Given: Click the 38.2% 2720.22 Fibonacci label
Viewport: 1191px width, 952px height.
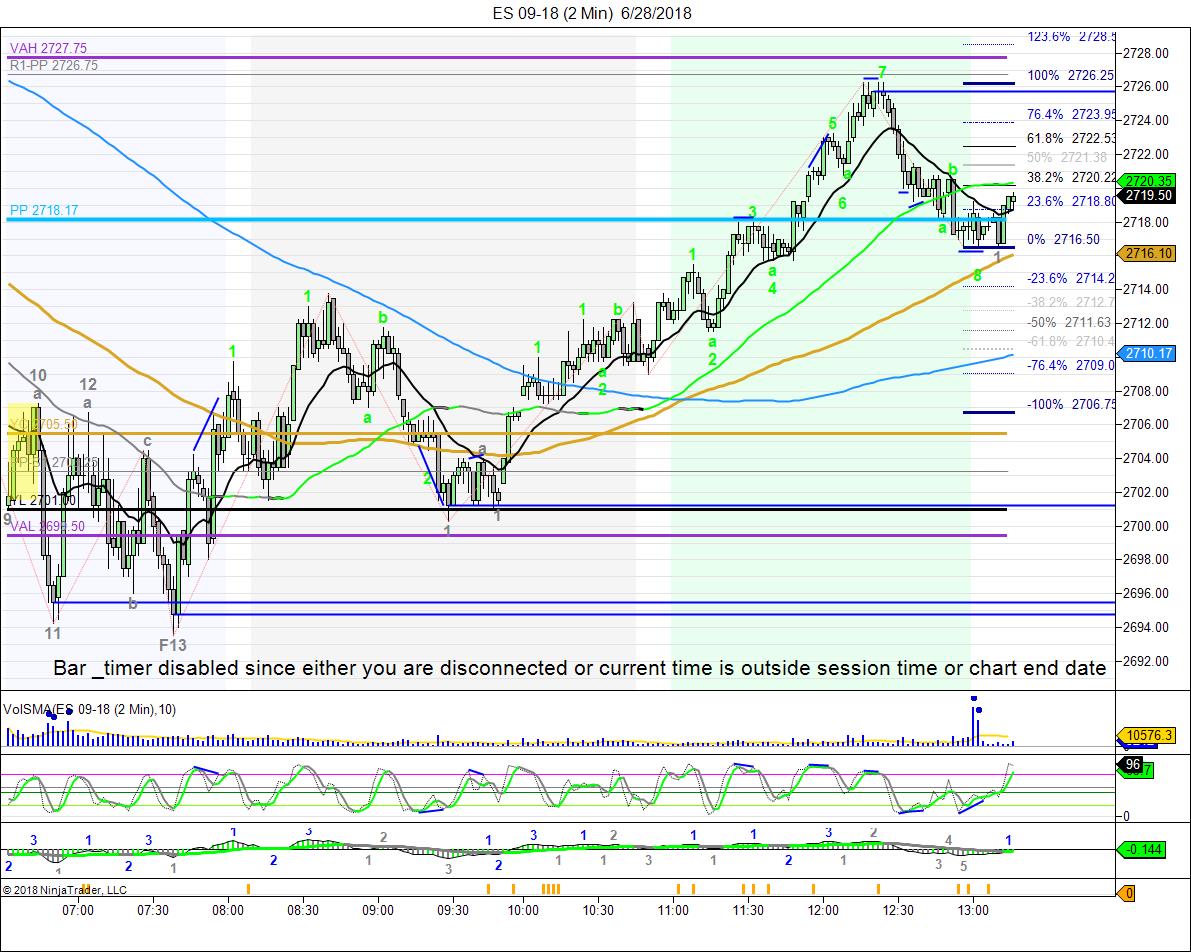Looking at the screenshot, I should click(1072, 177).
